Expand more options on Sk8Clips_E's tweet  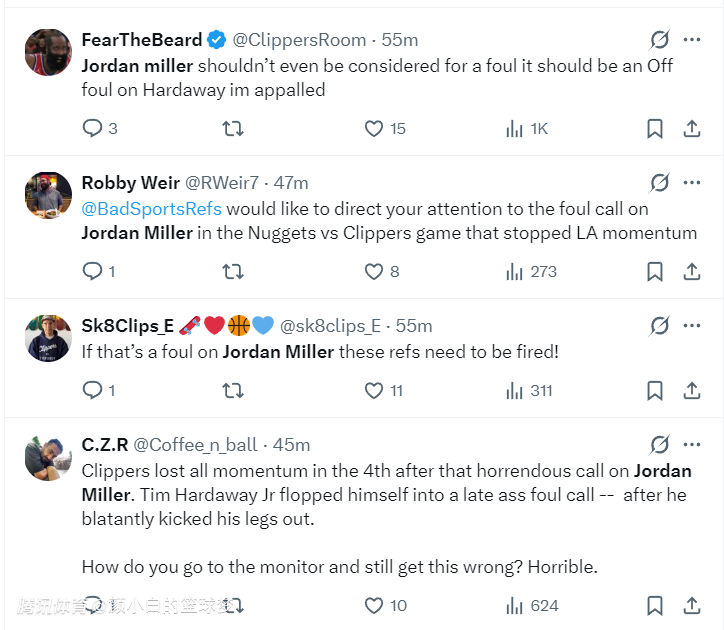tap(691, 326)
